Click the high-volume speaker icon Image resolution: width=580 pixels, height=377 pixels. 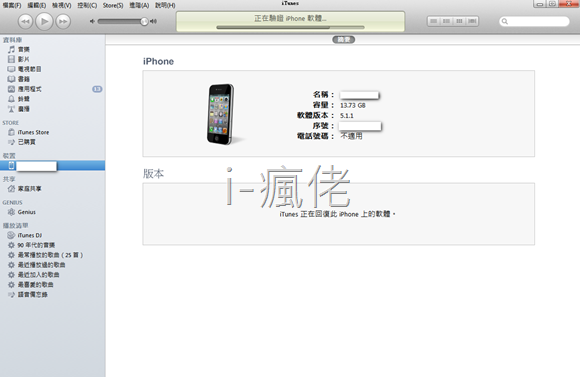pos(153,21)
